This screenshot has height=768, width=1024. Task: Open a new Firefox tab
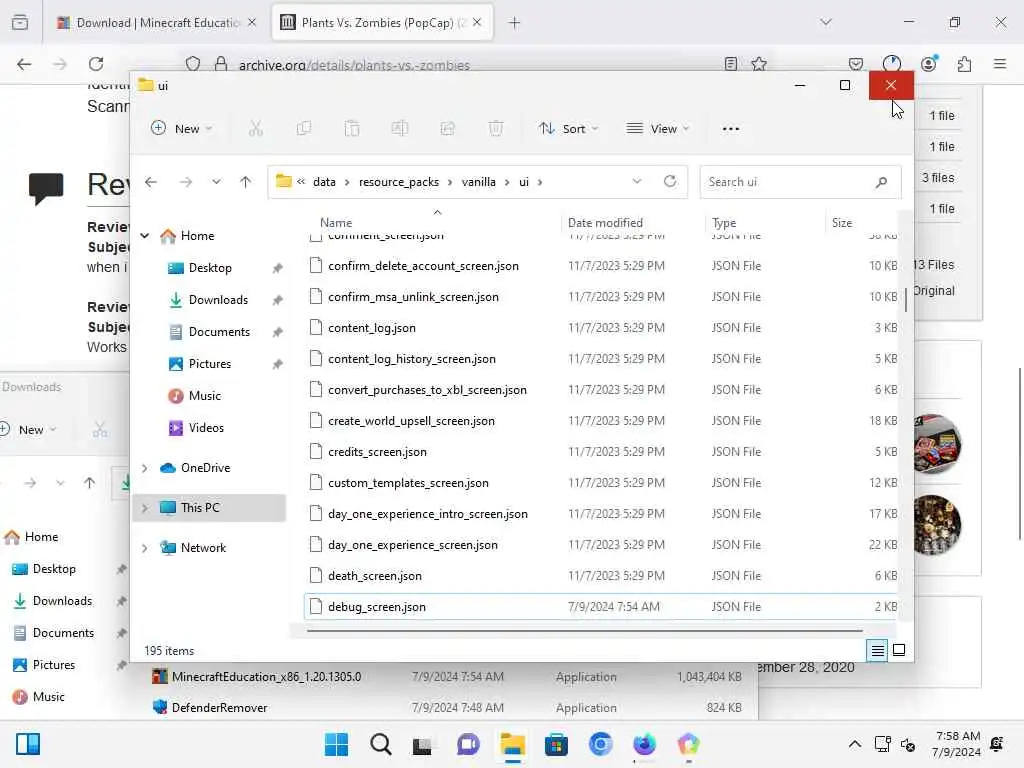click(x=515, y=23)
